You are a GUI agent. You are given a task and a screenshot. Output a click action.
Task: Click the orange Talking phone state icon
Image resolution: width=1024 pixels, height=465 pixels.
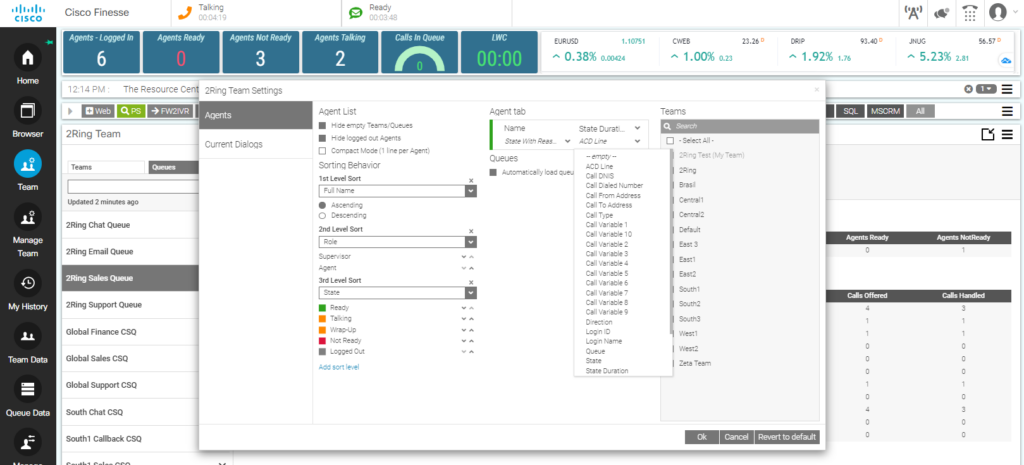point(185,12)
